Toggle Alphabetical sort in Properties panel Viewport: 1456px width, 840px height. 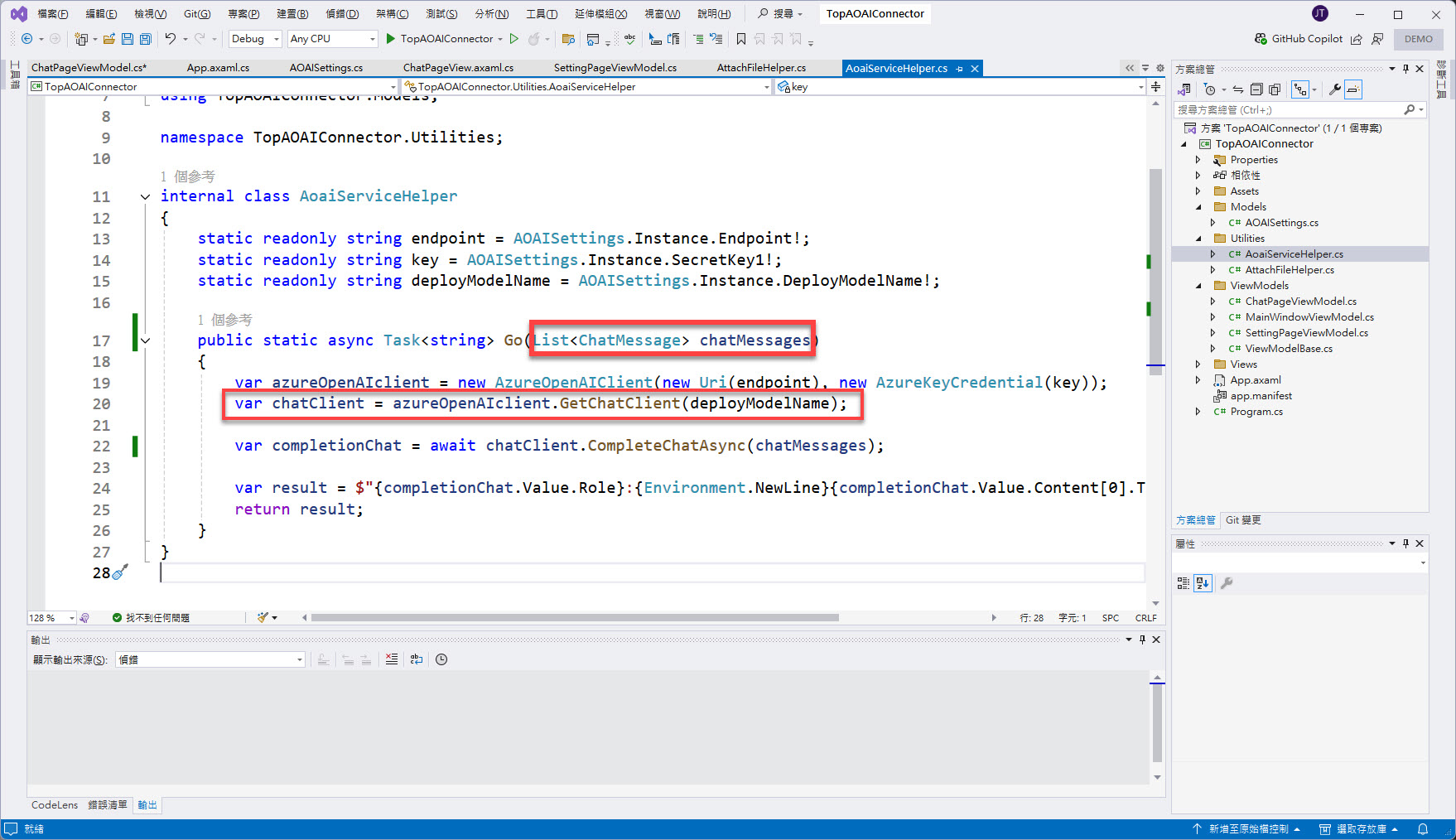[1203, 583]
